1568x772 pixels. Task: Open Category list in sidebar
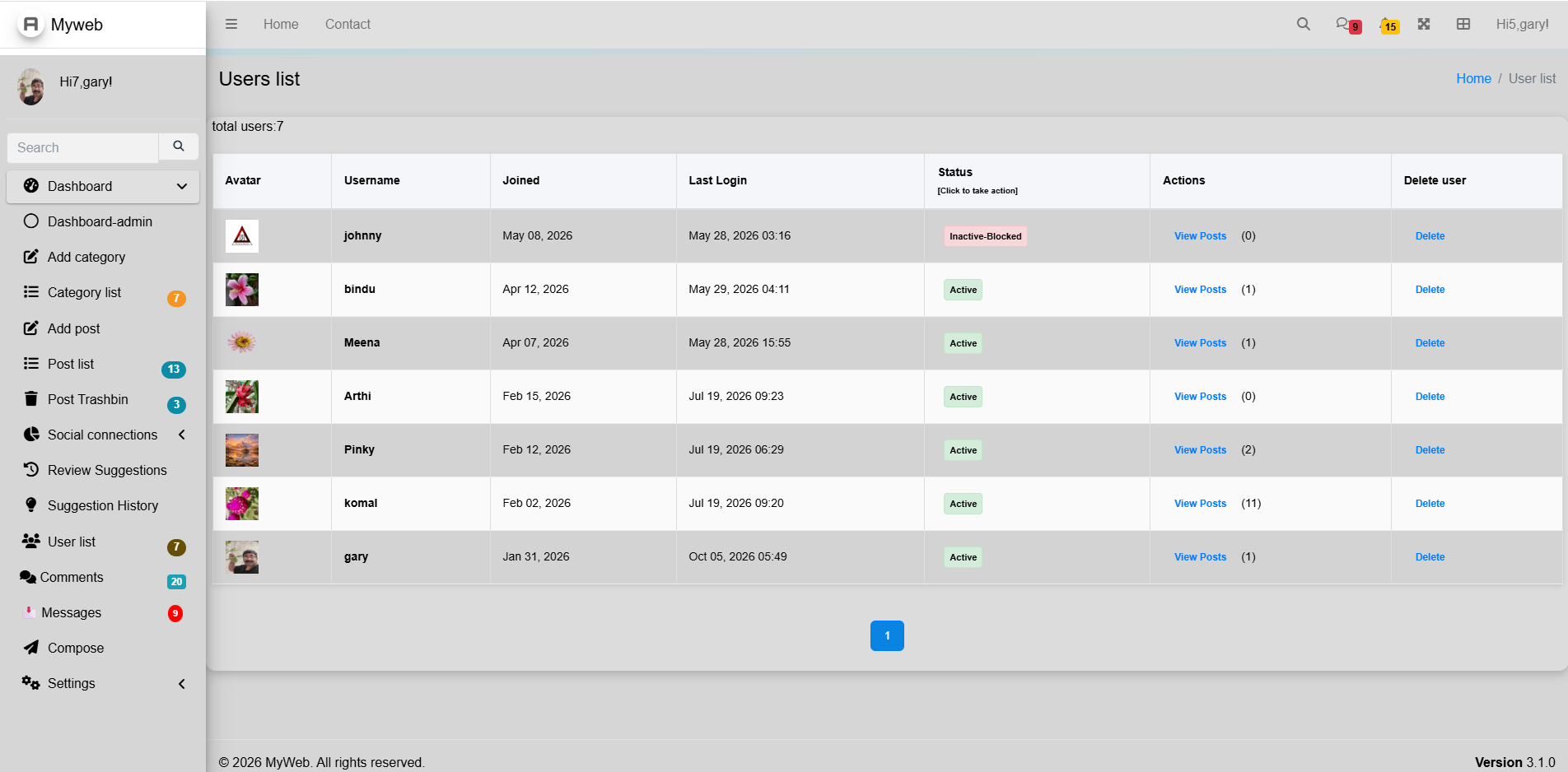point(103,292)
